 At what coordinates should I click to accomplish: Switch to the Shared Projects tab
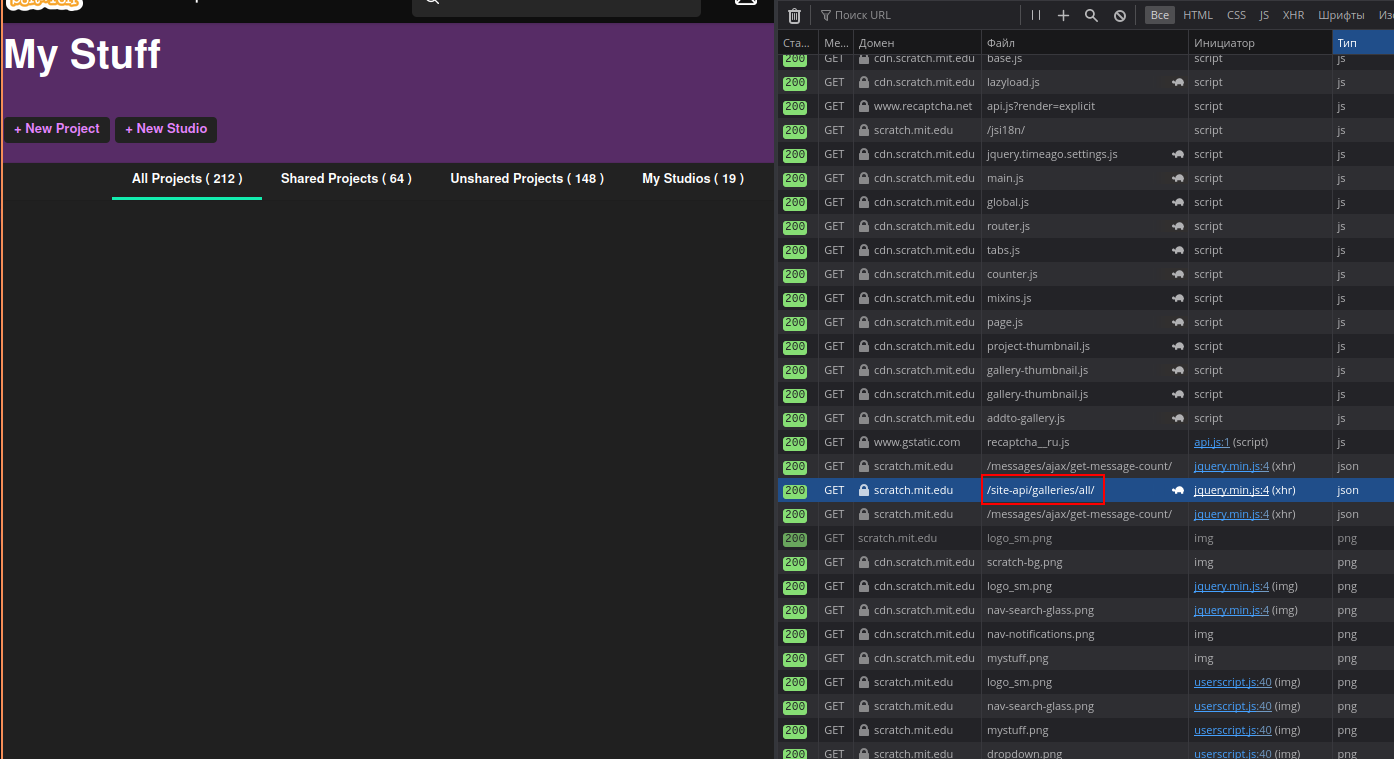tap(346, 179)
